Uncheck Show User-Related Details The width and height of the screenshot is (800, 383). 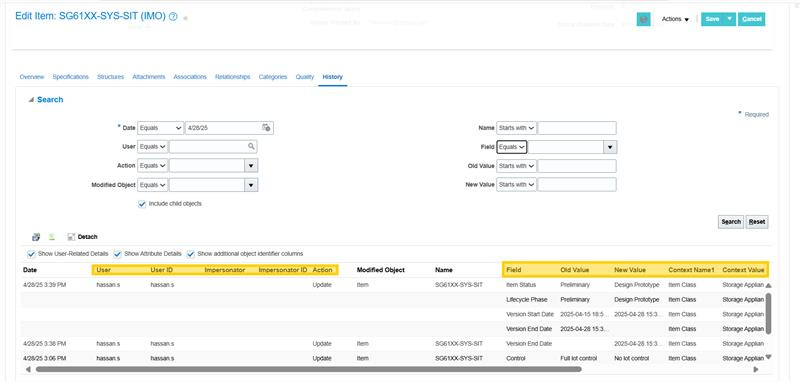pyautogui.click(x=32, y=253)
